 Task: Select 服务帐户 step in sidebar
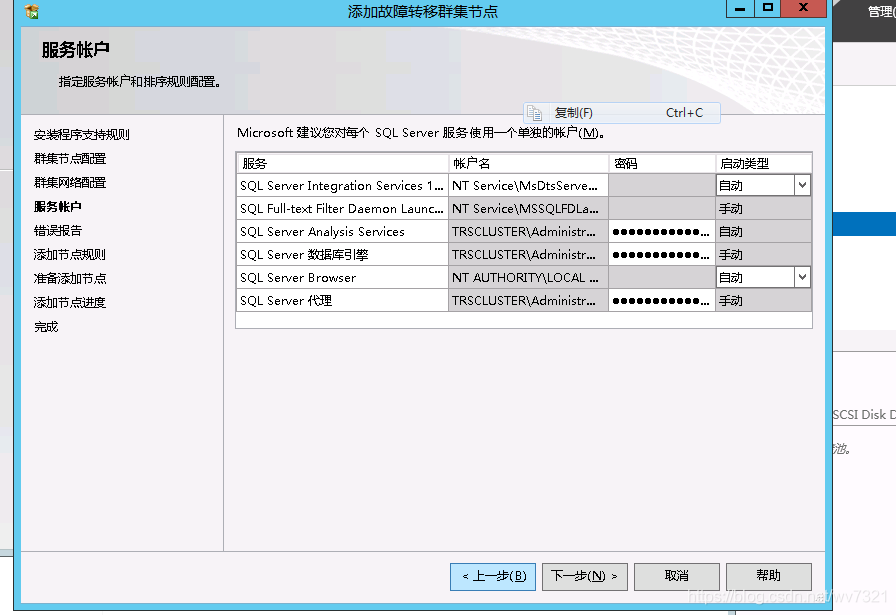click(58, 206)
